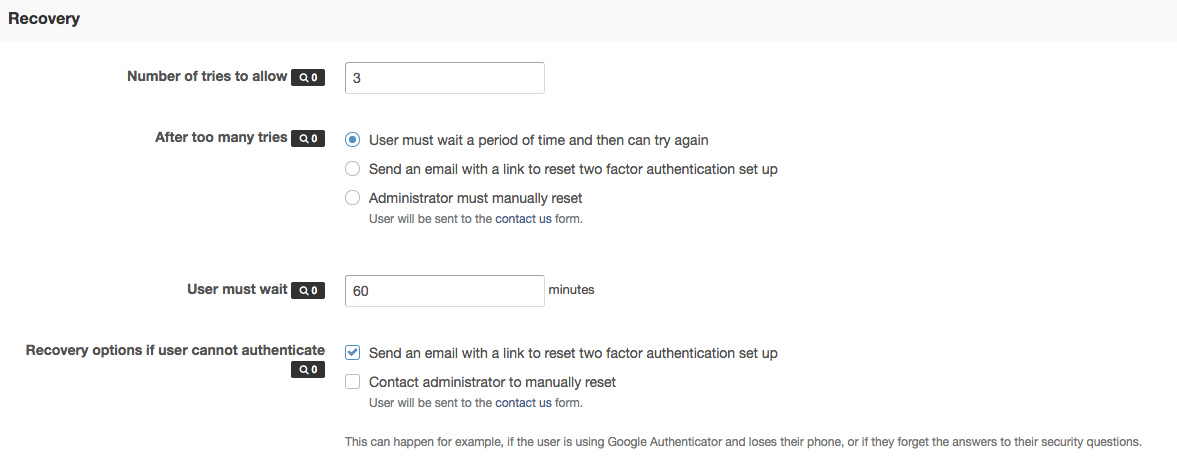Click search badge beside After too many tries
Viewport: 1177px width, 458px height.
[x=308, y=139]
